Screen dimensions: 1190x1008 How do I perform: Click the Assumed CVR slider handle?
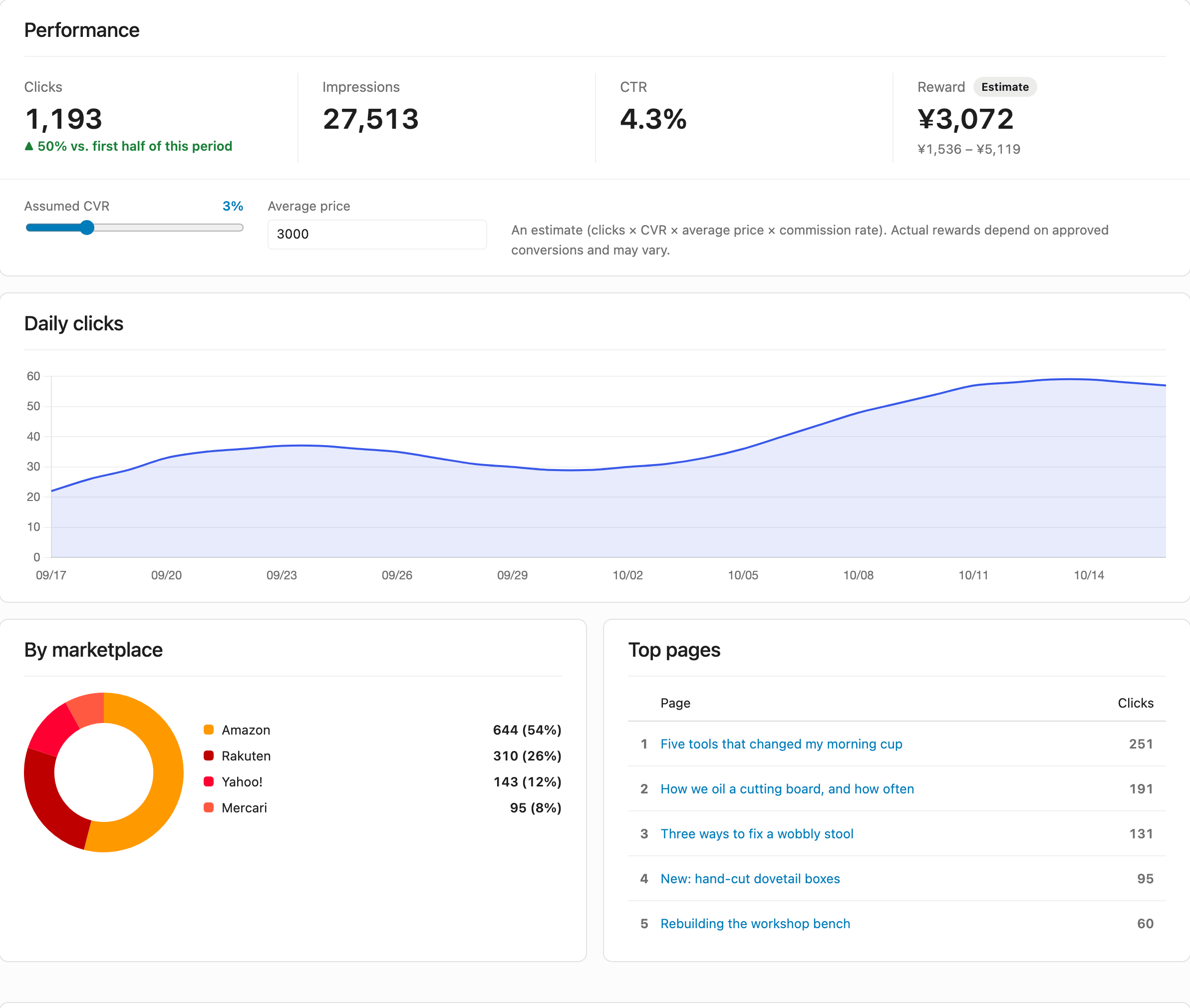[87, 228]
